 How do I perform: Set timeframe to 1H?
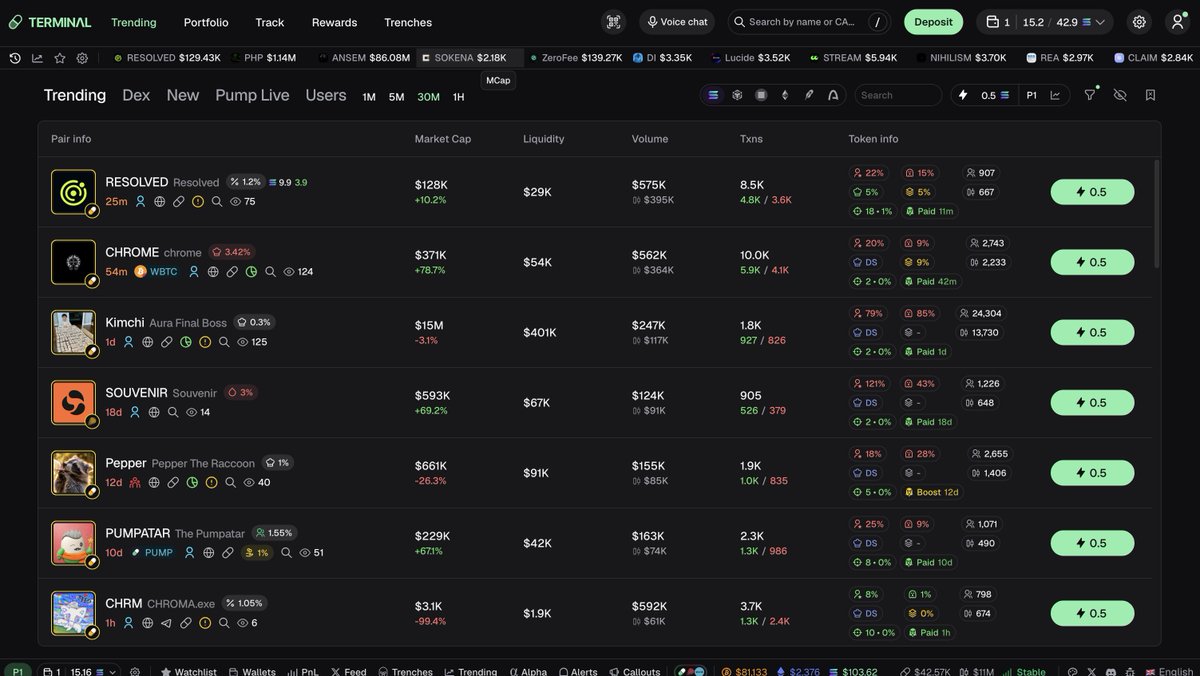458,97
